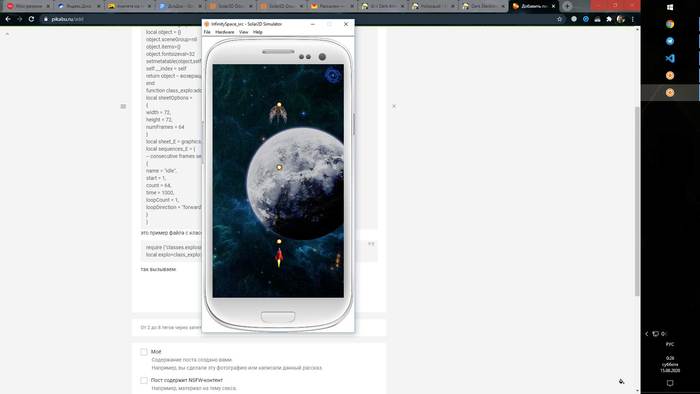The height and width of the screenshot is (394, 700).
Task: Open Chrome from the taskbar
Action: pyautogui.click(x=670, y=24)
